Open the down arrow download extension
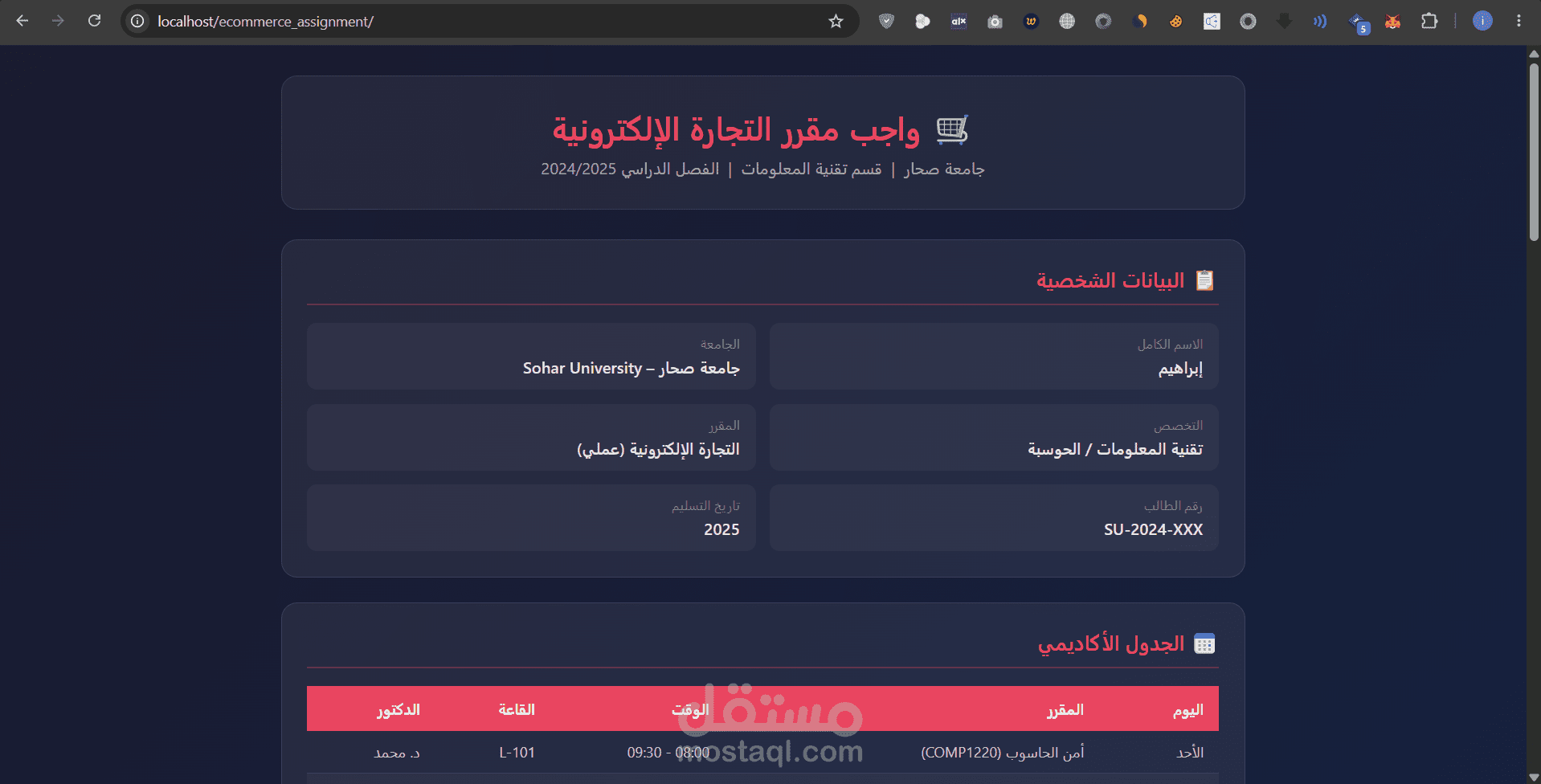This screenshot has height=784, width=1541. pos(1284,22)
